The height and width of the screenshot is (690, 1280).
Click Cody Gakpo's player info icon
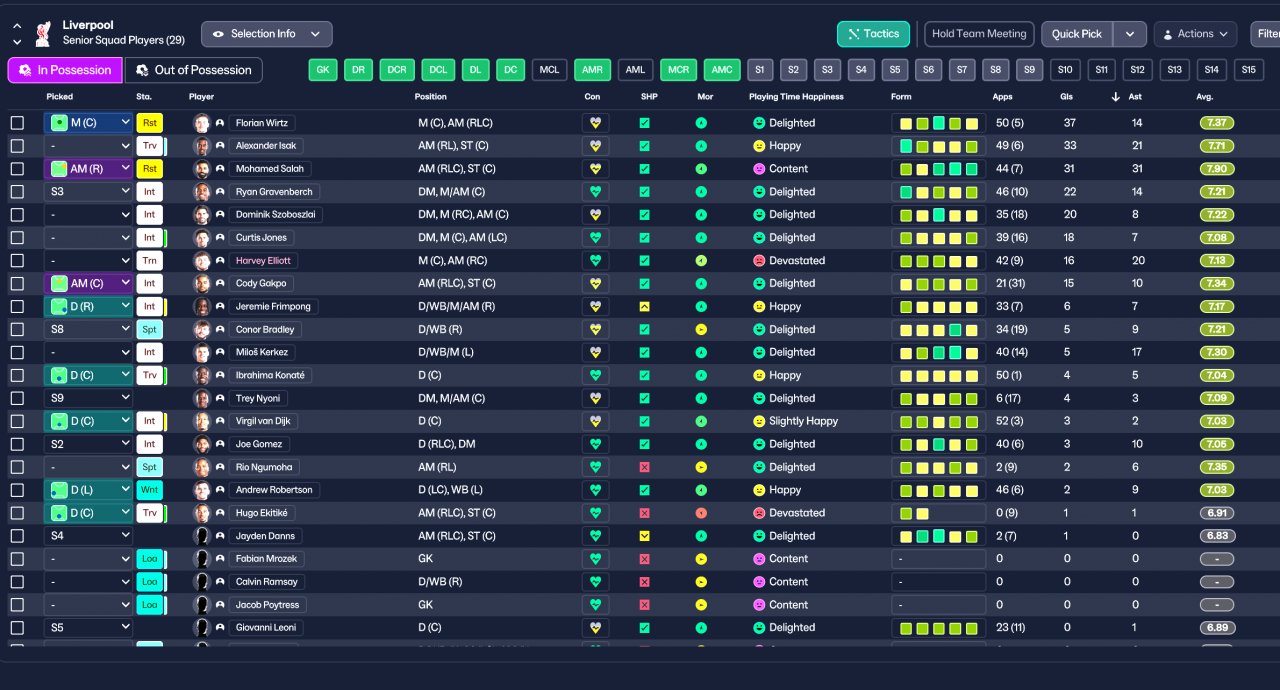220,284
